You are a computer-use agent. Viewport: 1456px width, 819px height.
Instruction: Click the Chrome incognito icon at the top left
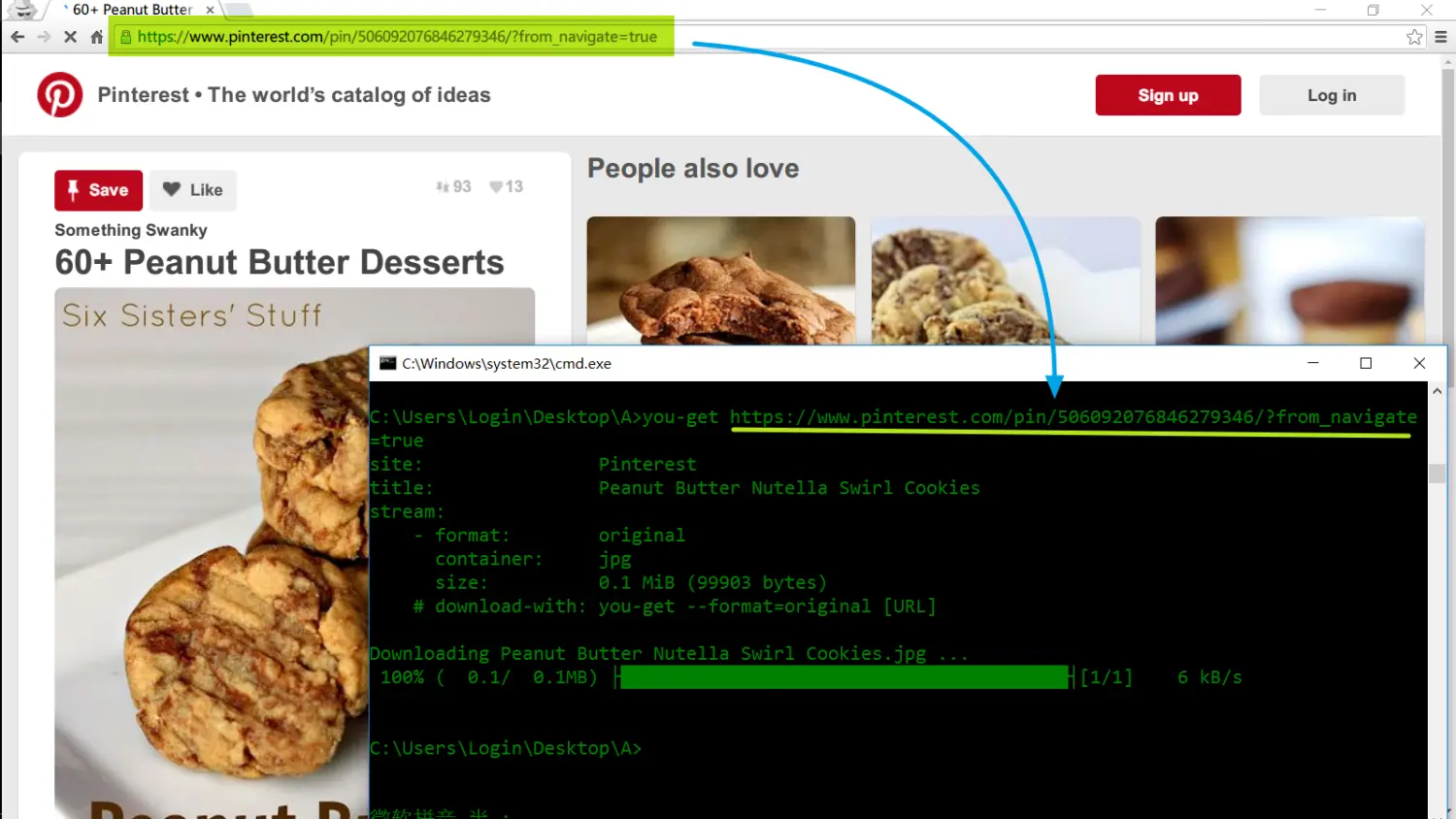(x=21, y=10)
